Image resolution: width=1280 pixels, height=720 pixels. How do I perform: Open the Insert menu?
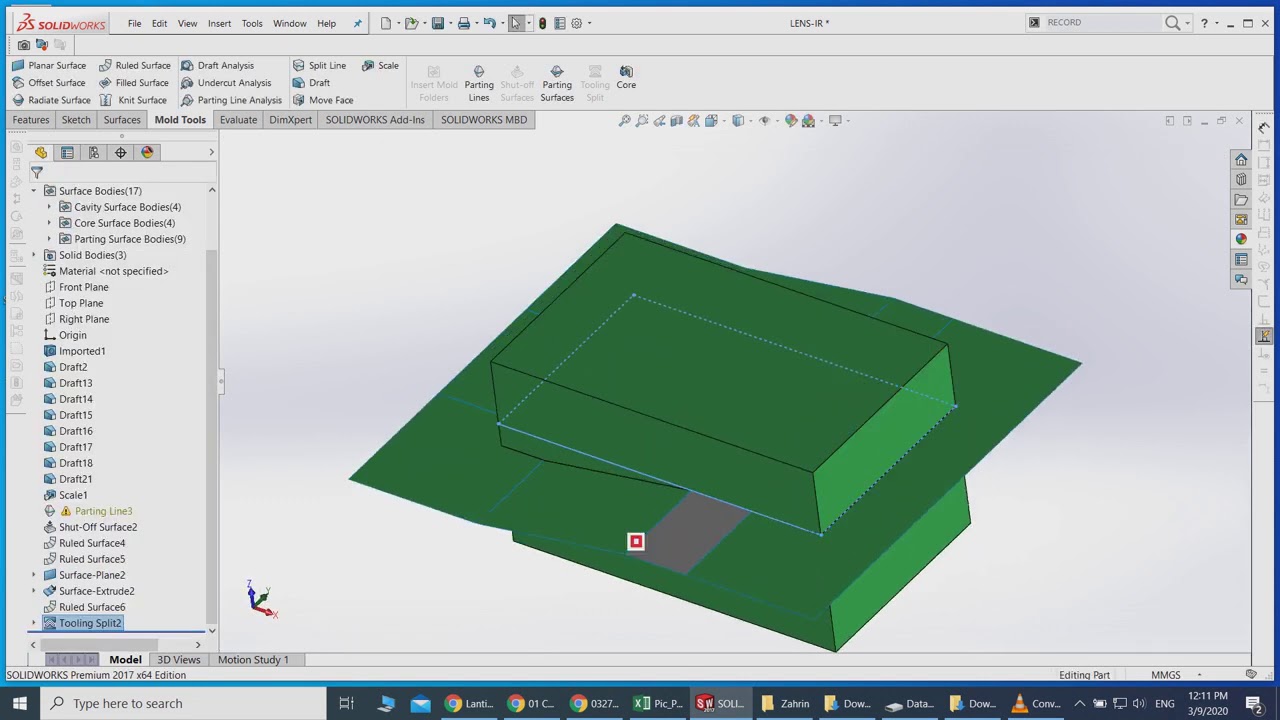(219, 23)
